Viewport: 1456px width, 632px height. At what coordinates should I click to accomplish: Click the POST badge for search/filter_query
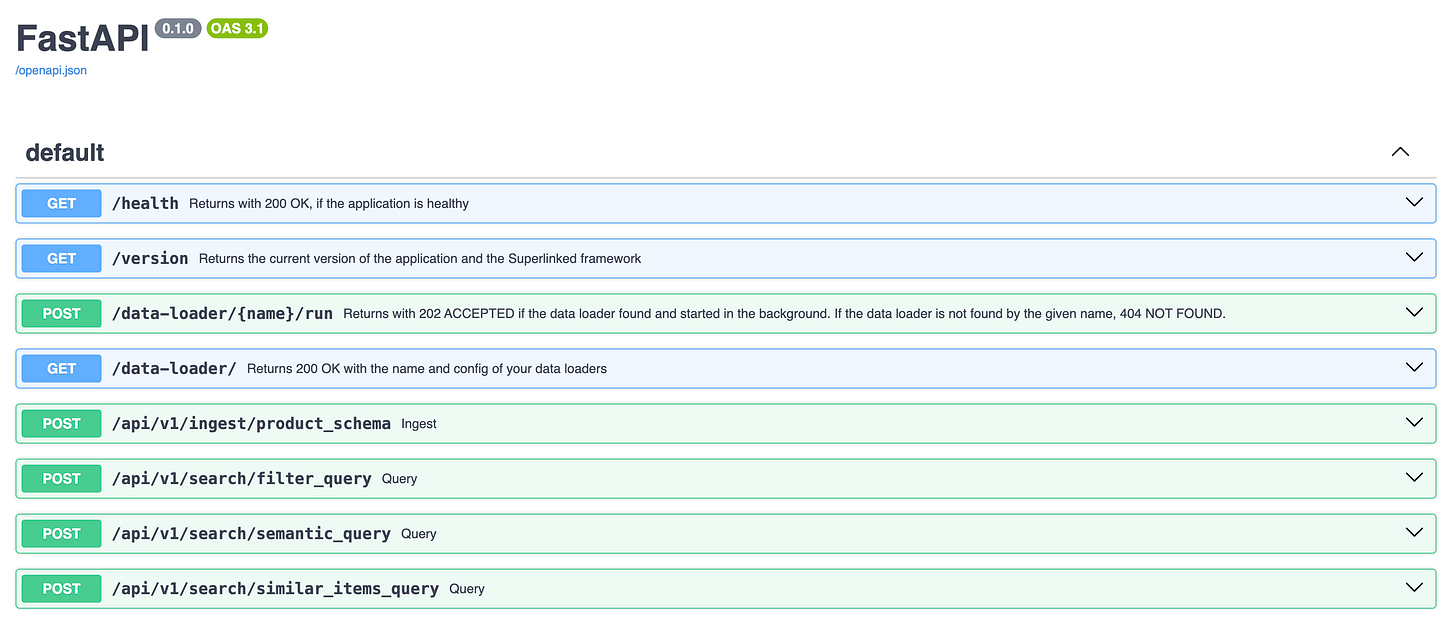(x=62, y=478)
